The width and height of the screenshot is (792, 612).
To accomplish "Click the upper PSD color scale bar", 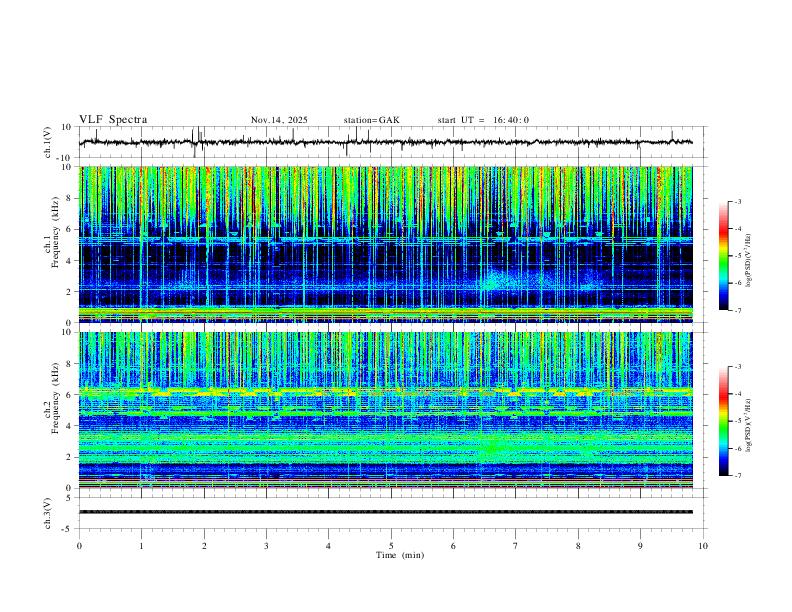I will [723, 256].
